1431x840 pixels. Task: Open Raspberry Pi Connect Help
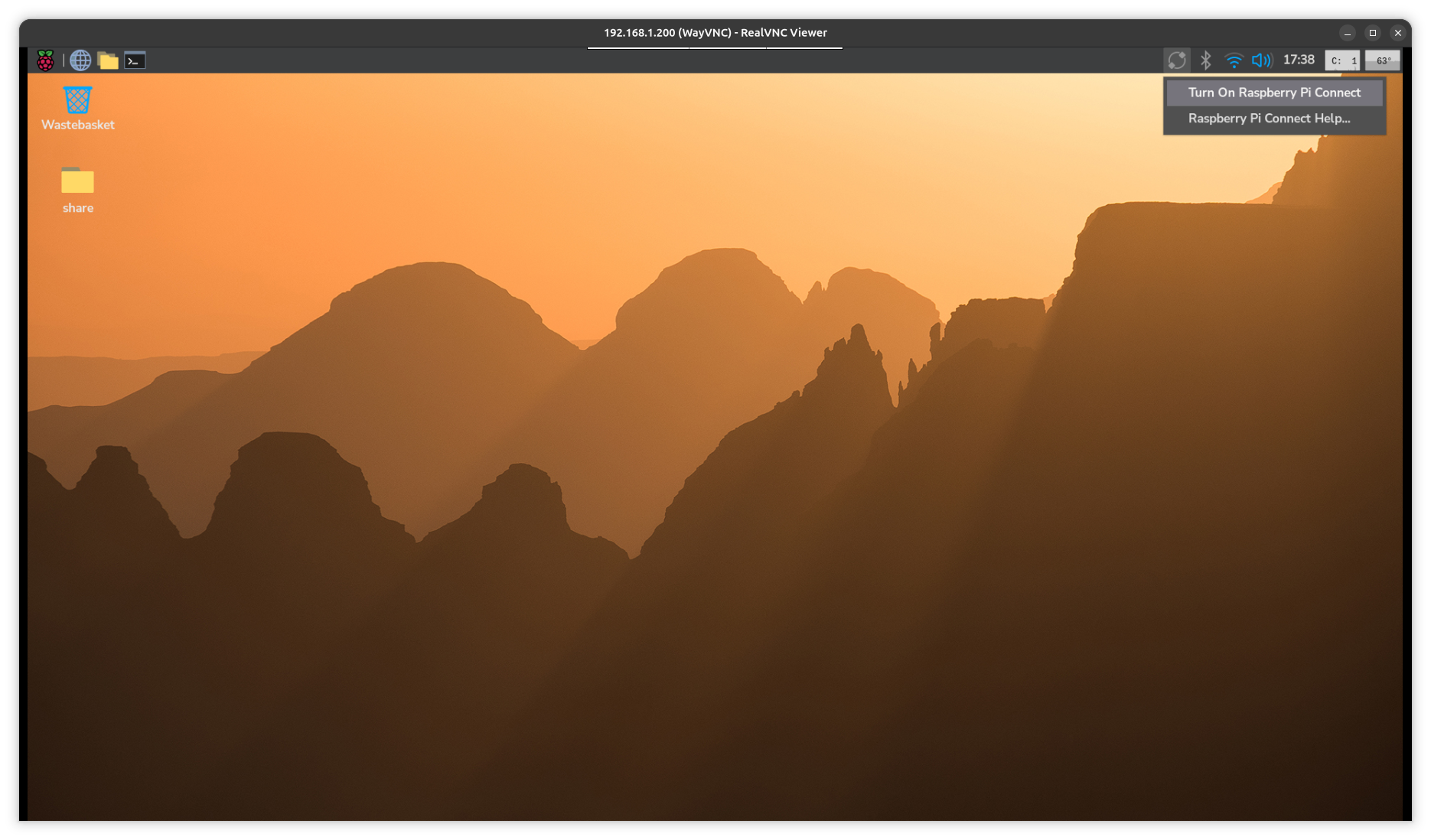click(1269, 119)
